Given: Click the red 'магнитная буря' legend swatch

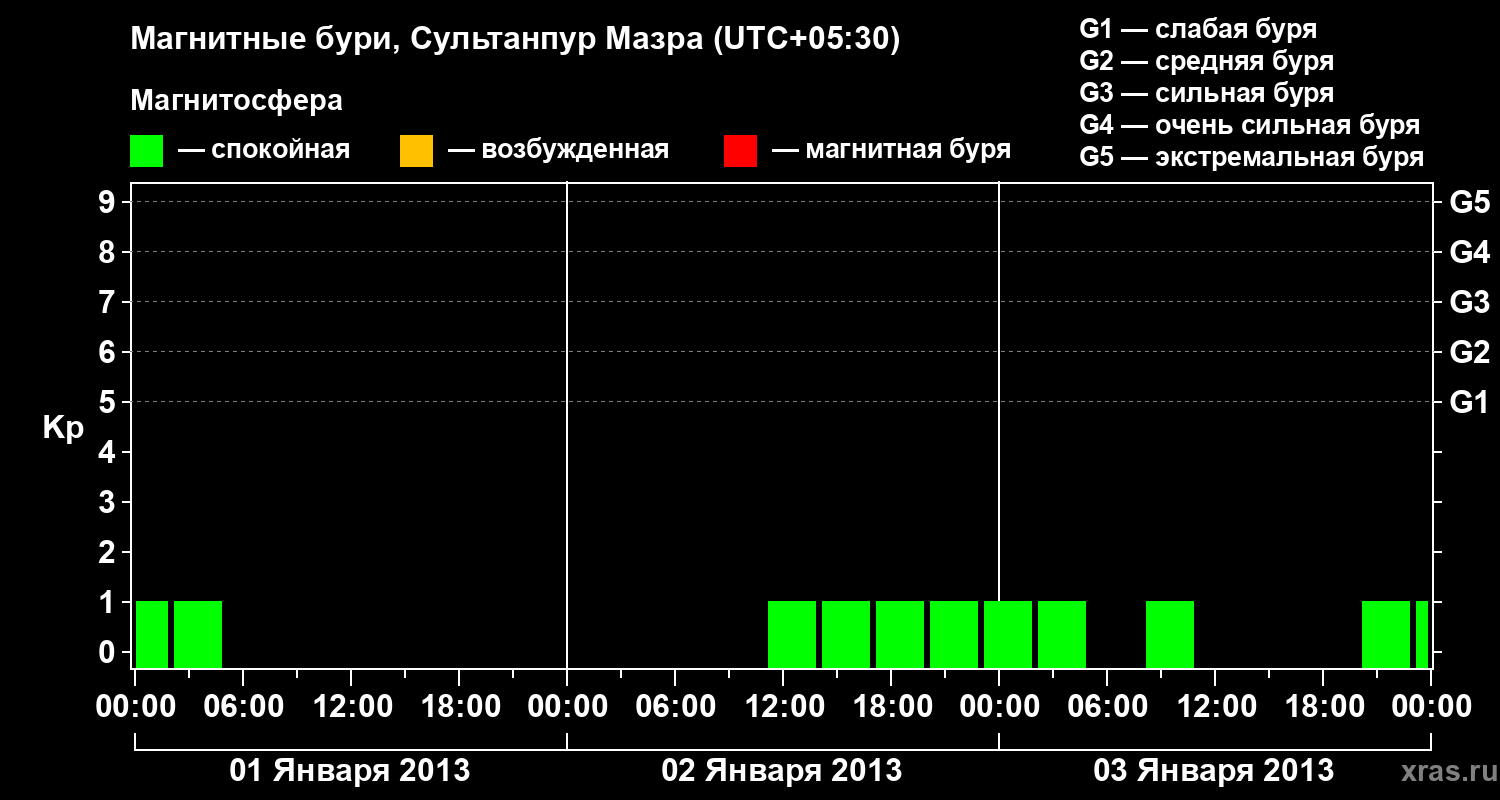Looking at the screenshot, I should tap(740, 151).
